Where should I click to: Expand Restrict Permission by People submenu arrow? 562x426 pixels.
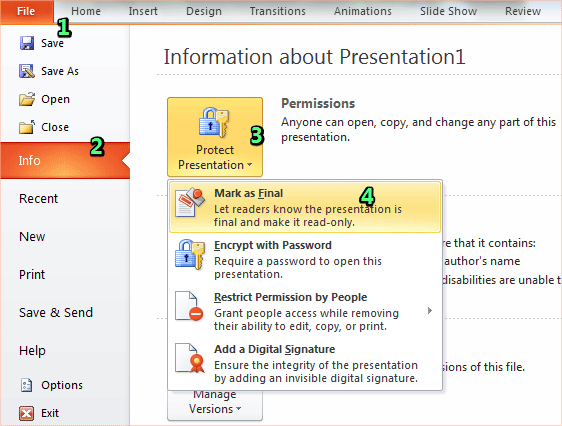(430, 310)
